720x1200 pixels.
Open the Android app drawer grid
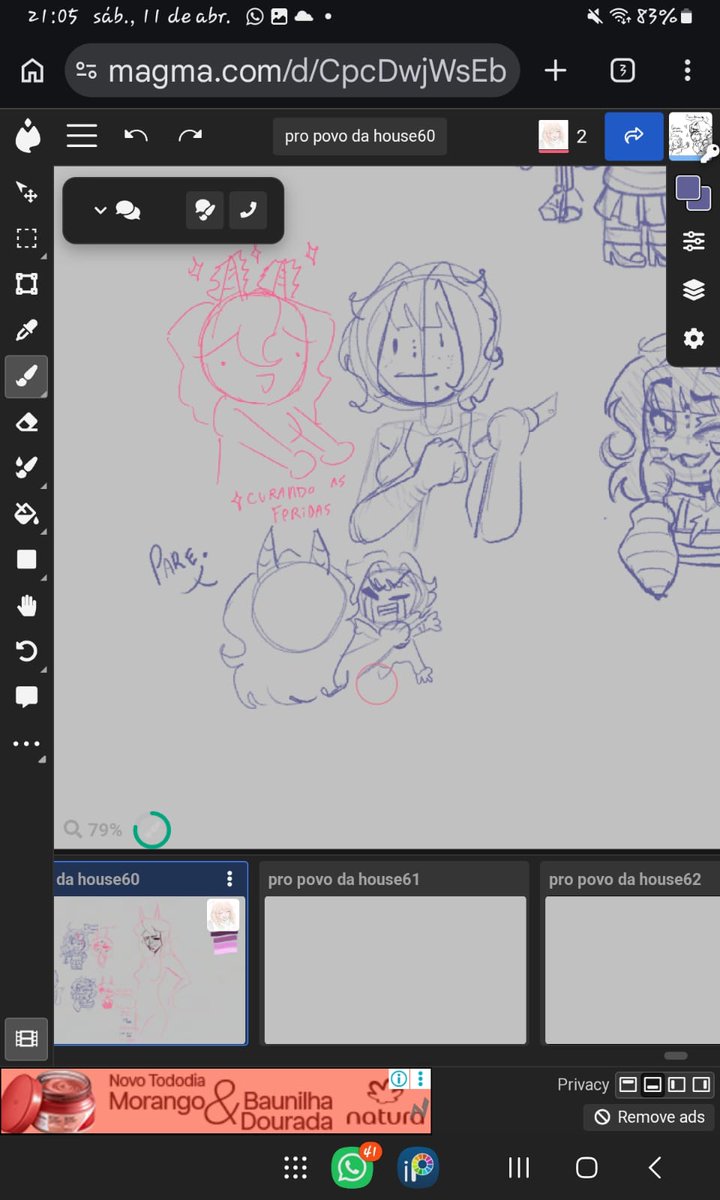click(x=295, y=1167)
